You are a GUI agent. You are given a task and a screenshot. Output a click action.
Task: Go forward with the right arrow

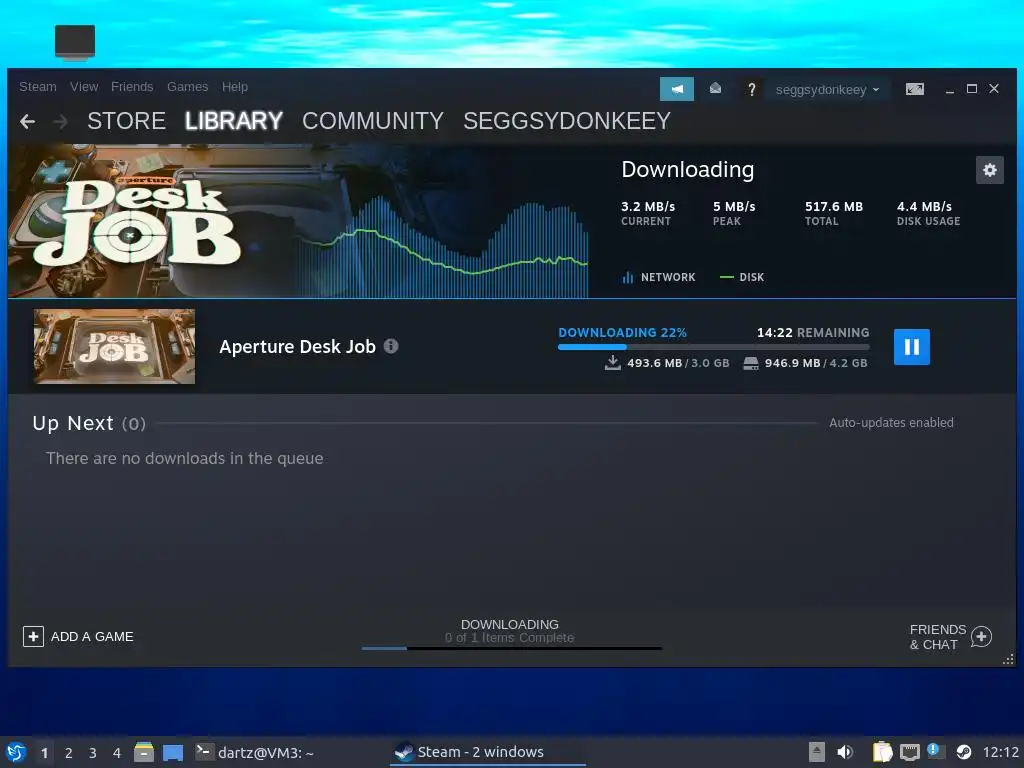60,121
